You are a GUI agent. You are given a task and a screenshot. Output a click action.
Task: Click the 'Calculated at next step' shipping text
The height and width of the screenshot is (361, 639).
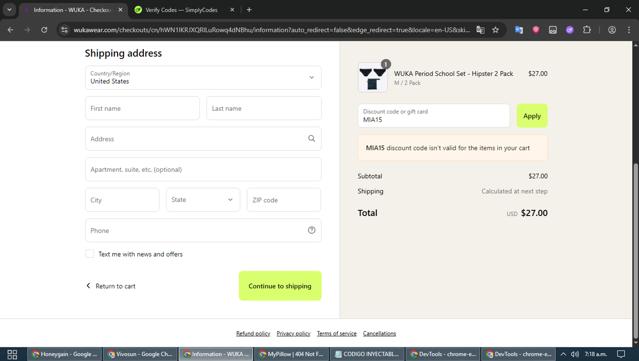coord(514,191)
